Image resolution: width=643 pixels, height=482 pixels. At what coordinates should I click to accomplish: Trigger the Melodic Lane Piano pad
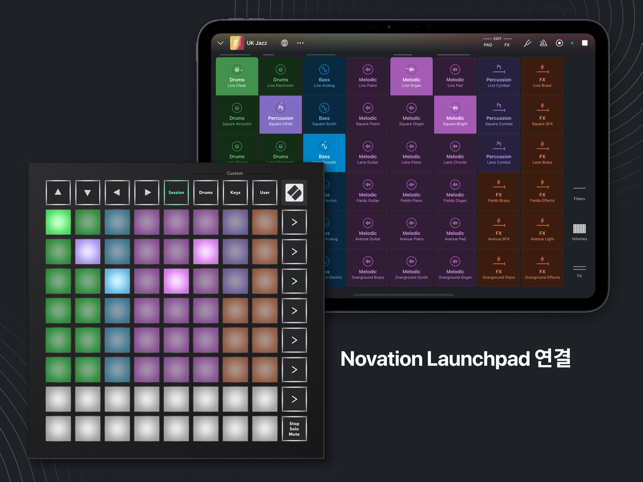[x=411, y=153]
